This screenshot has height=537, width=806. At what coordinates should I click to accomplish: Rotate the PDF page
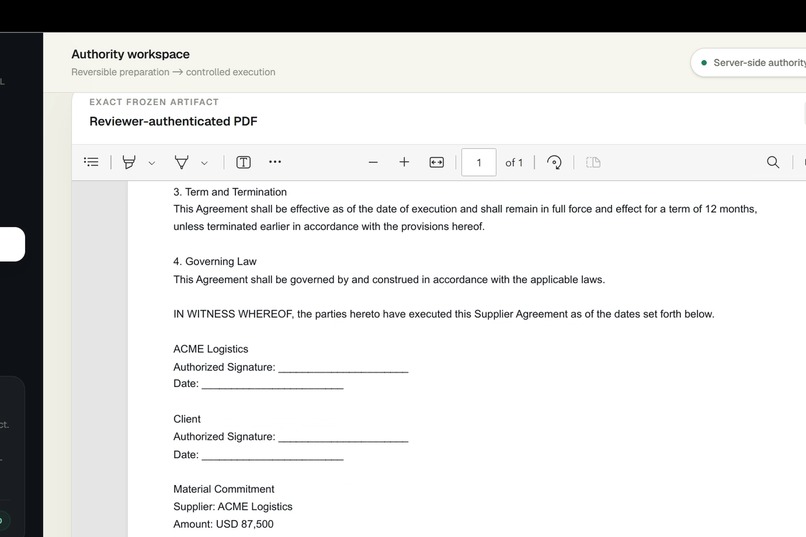point(554,162)
